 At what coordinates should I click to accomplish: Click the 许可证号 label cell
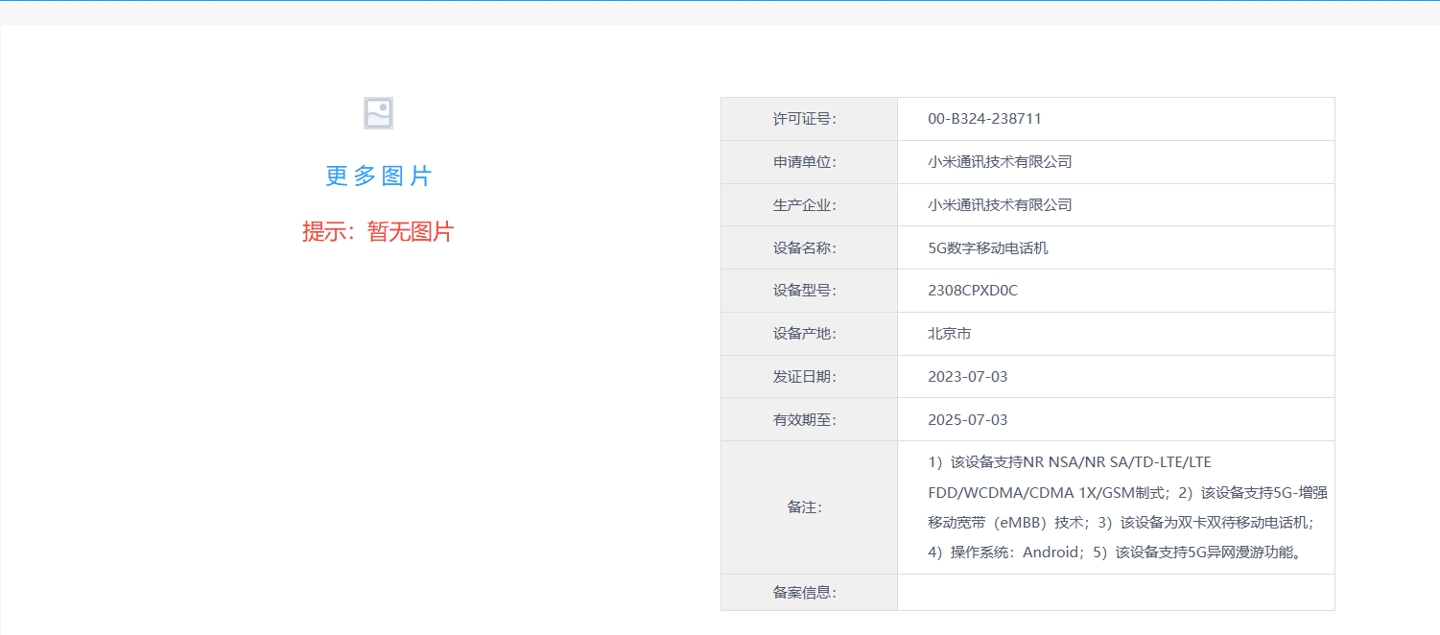coord(804,119)
